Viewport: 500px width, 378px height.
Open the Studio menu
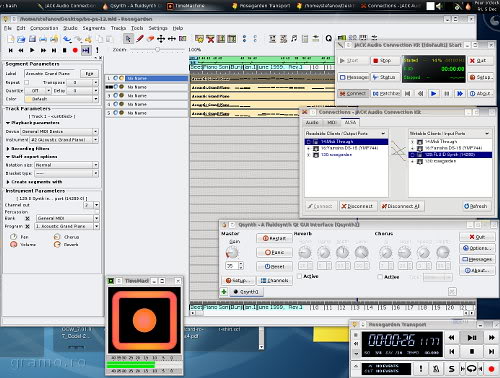click(x=70, y=28)
